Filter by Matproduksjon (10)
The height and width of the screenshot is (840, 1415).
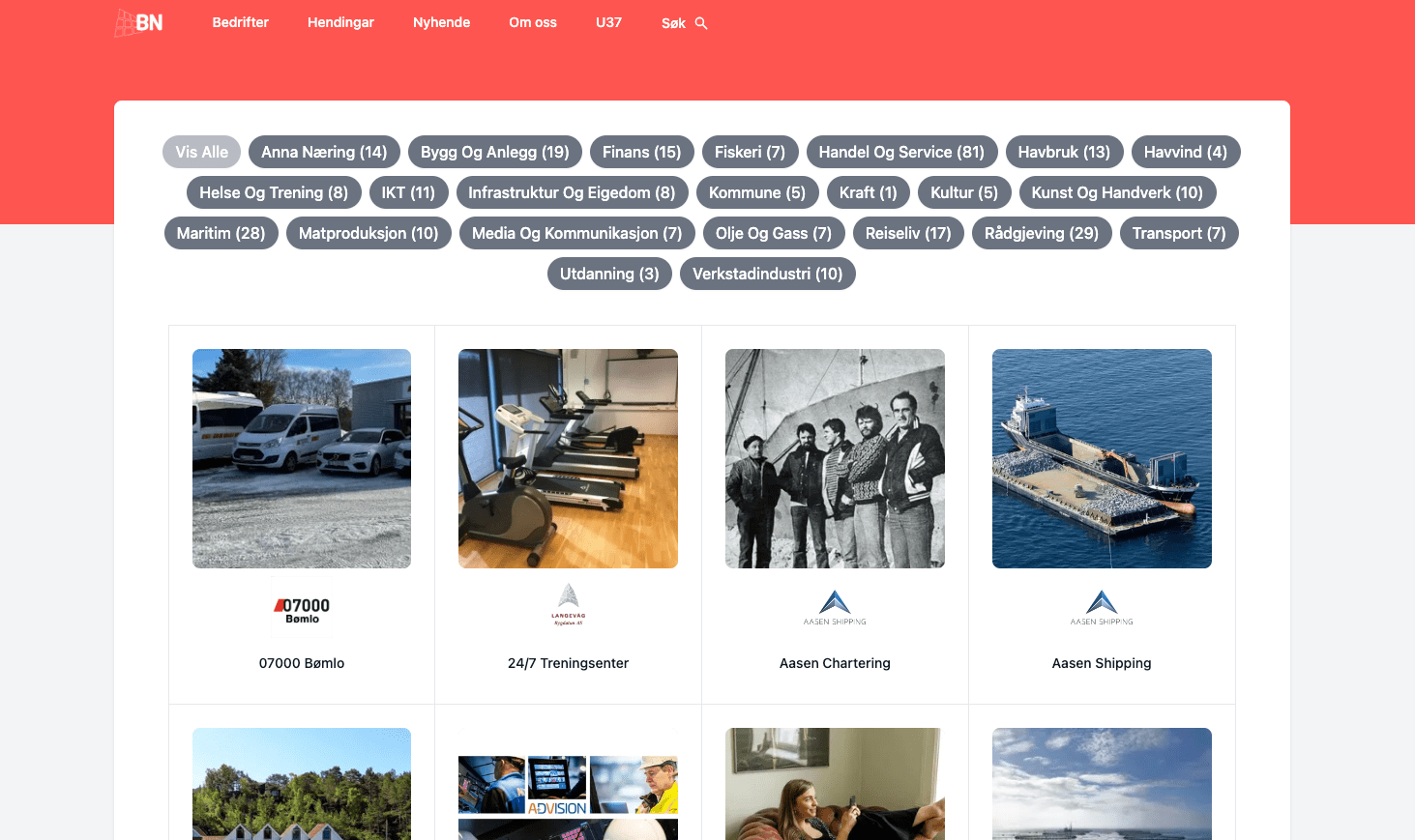pyautogui.click(x=368, y=233)
